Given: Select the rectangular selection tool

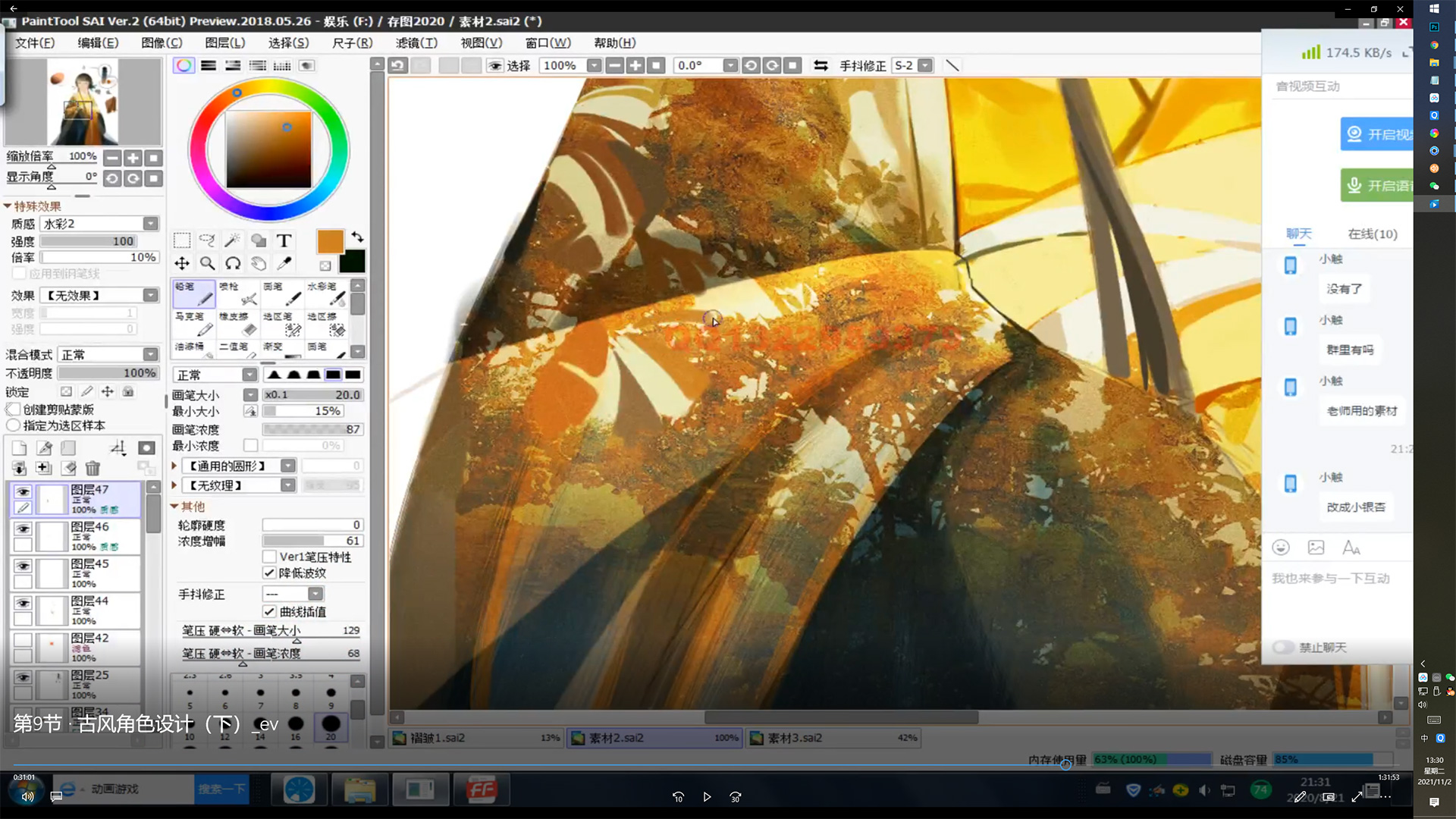Looking at the screenshot, I should 182,240.
